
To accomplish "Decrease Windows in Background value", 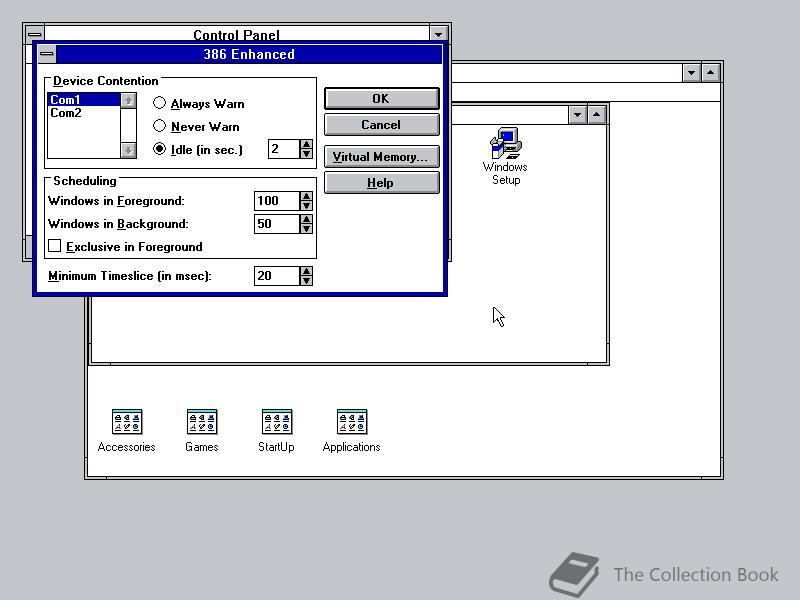I will [x=306, y=229].
